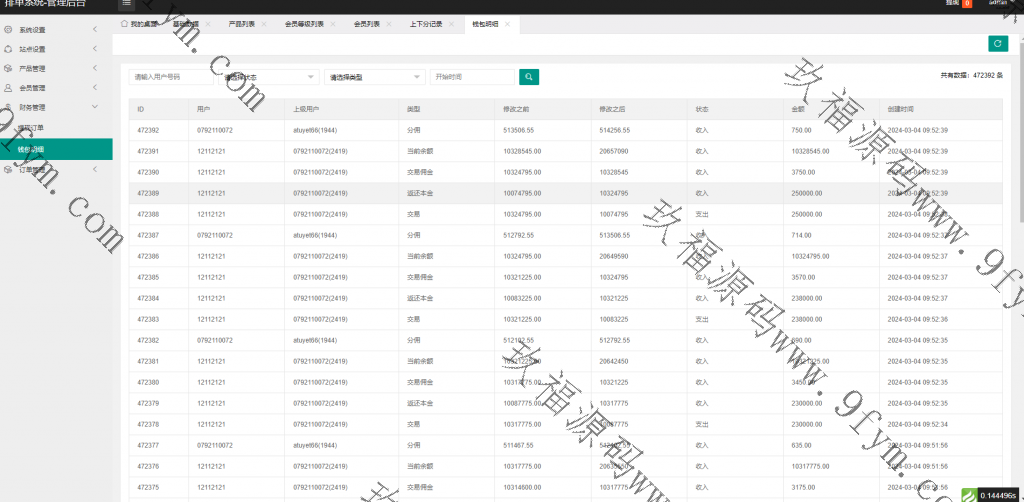
Task: Toggle the sidebar with the hamburger icon
Action: (x=126, y=4)
